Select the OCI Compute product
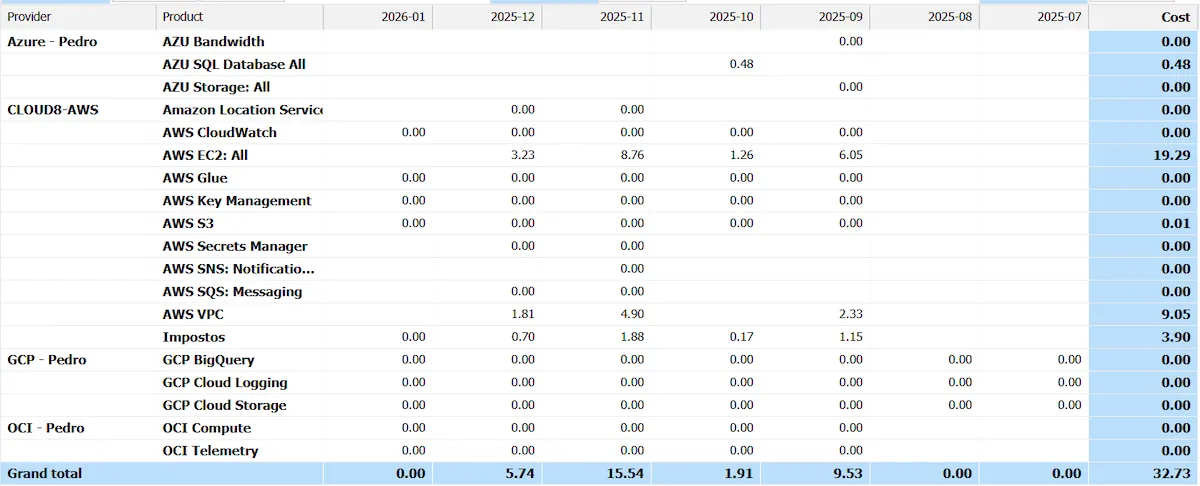The image size is (1200, 486). (x=207, y=428)
